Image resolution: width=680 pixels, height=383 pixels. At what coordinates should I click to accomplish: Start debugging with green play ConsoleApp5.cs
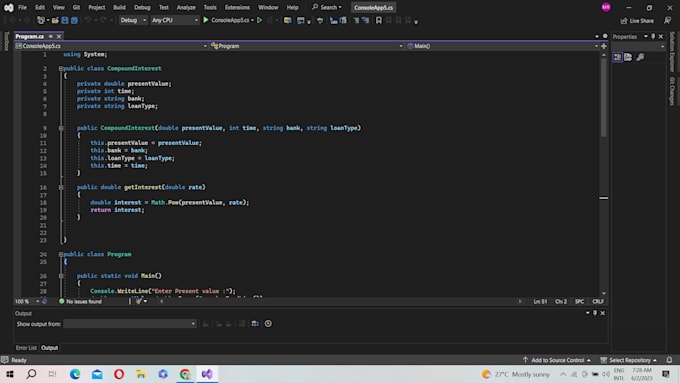click(228, 20)
